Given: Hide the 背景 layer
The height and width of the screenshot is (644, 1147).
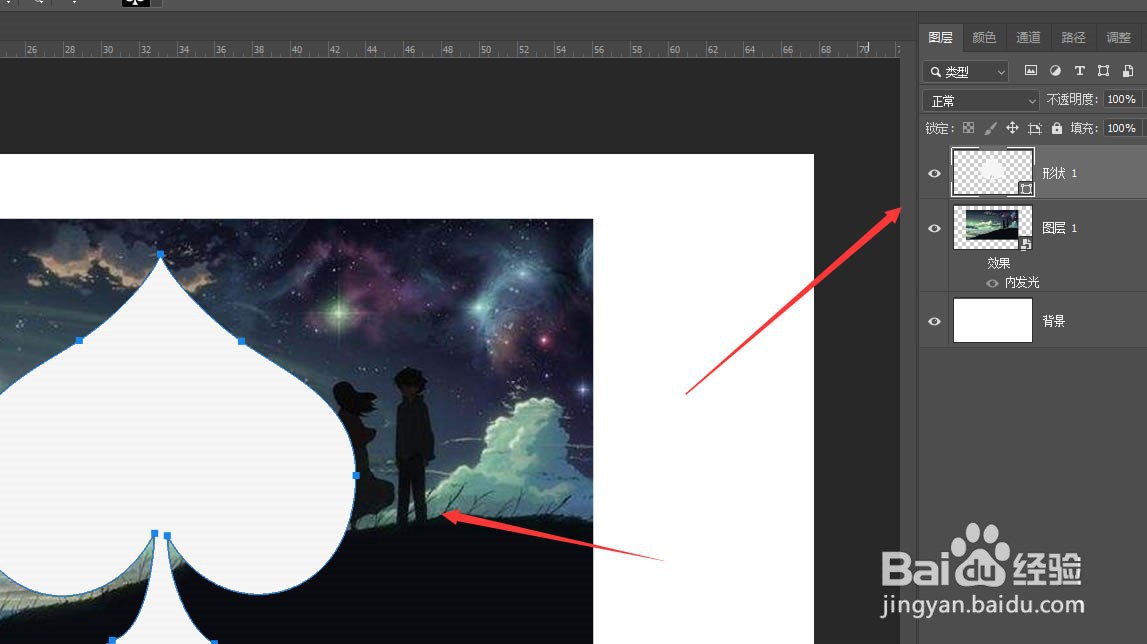Looking at the screenshot, I should coord(934,321).
